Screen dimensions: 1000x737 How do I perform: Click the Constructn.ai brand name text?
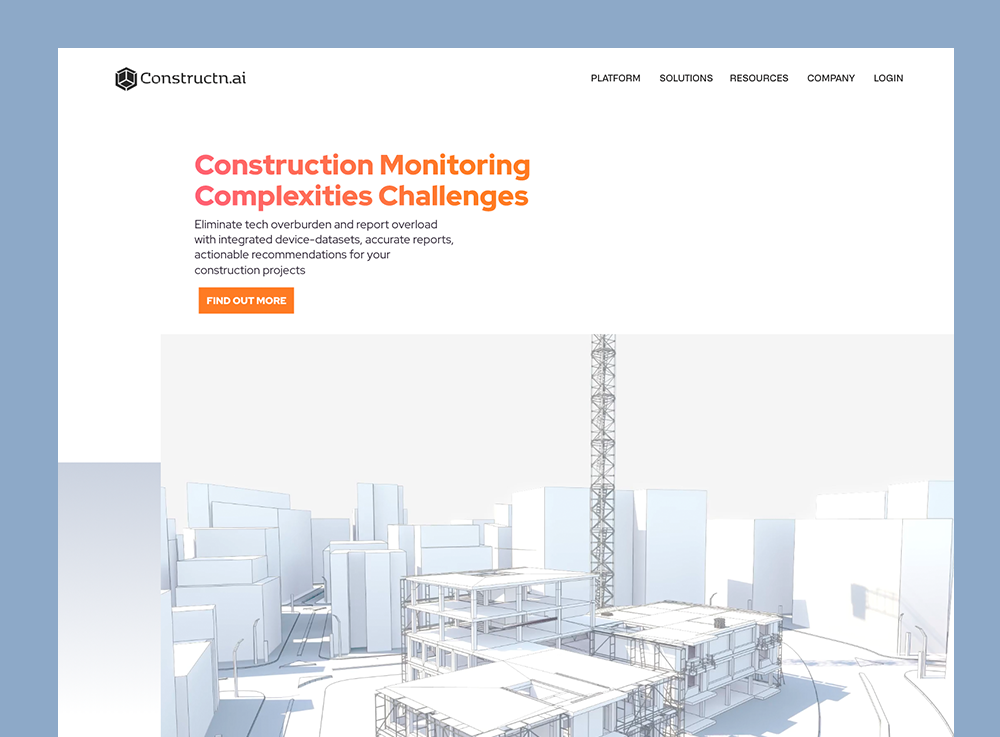[x=193, y=78]
